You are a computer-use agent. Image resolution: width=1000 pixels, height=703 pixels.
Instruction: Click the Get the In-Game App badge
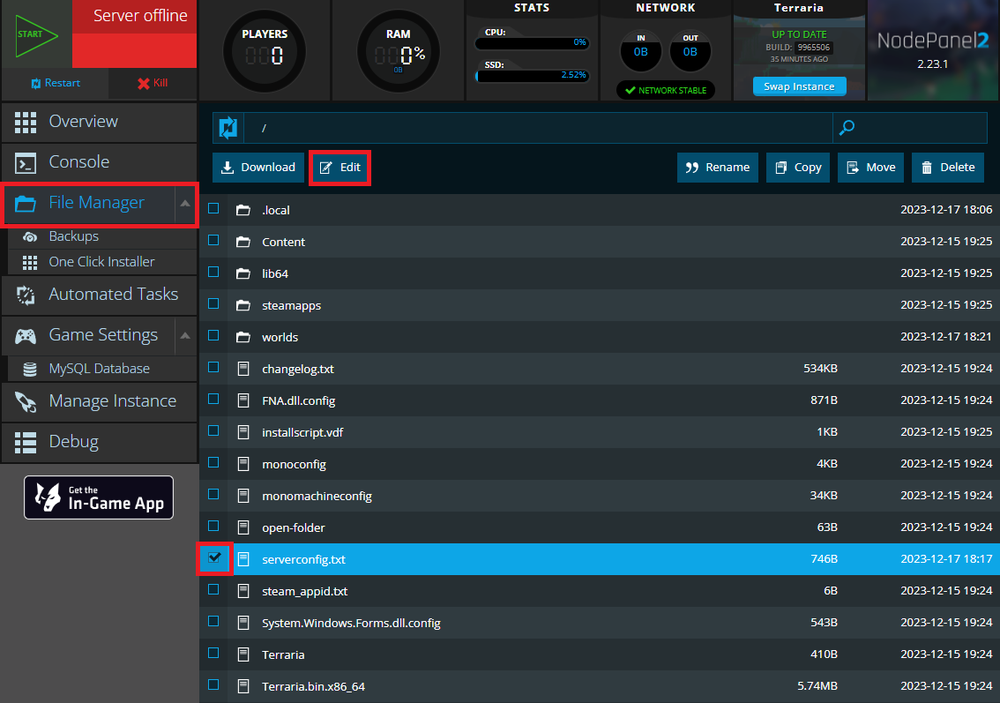click(x=99, y=497)
